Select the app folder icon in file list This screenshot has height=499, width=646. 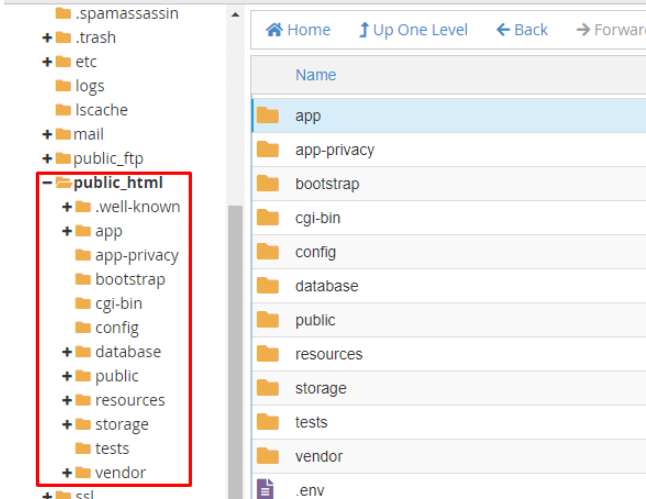(x=267, y=115)
